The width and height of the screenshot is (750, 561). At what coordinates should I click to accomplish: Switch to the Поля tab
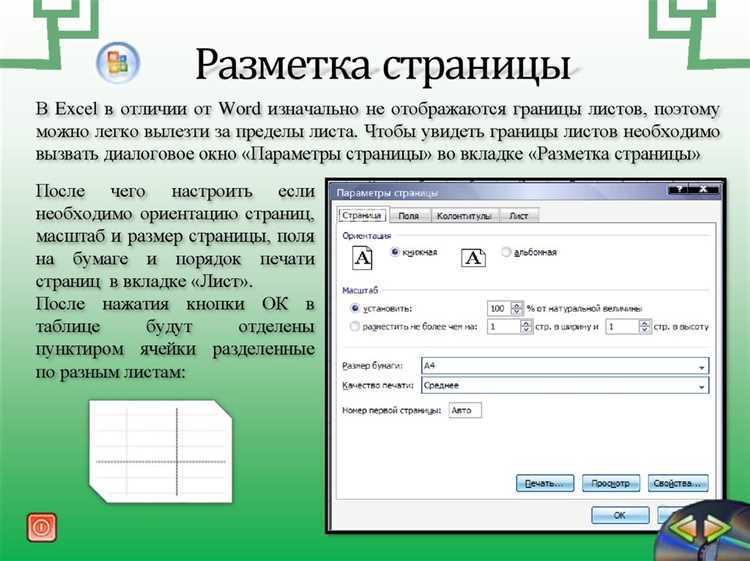click(408, 215)
